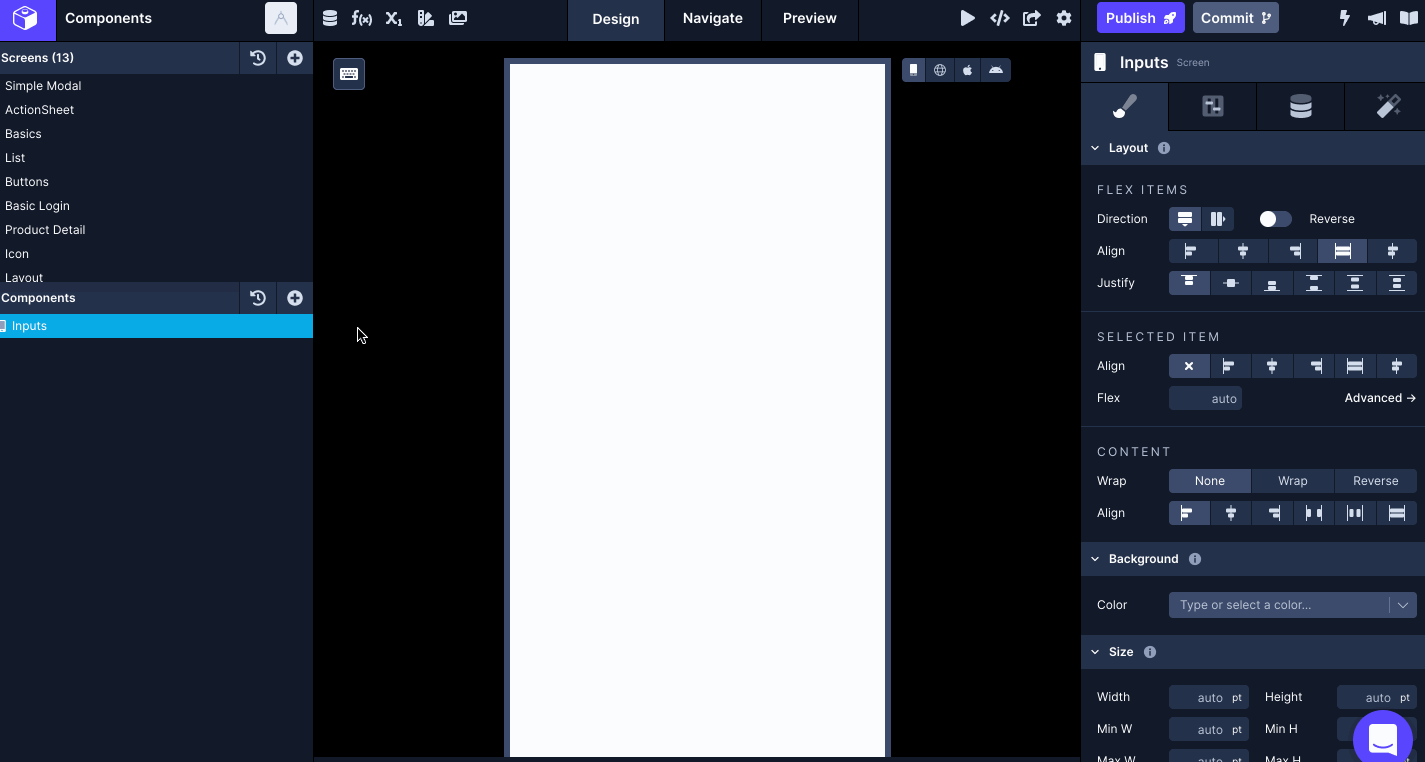
Task: Switch to the Preview tab
Action: tap(810, 18)
